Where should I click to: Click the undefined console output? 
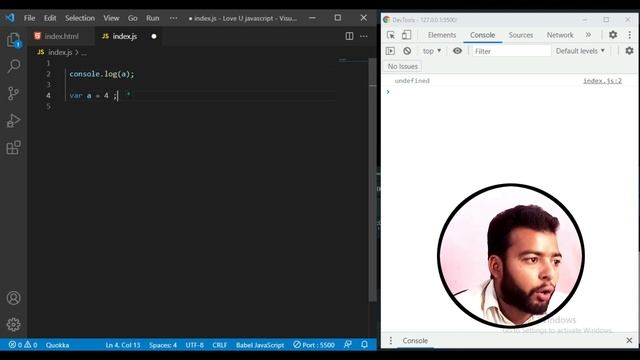pyautogui.click(x=412, y=81)
